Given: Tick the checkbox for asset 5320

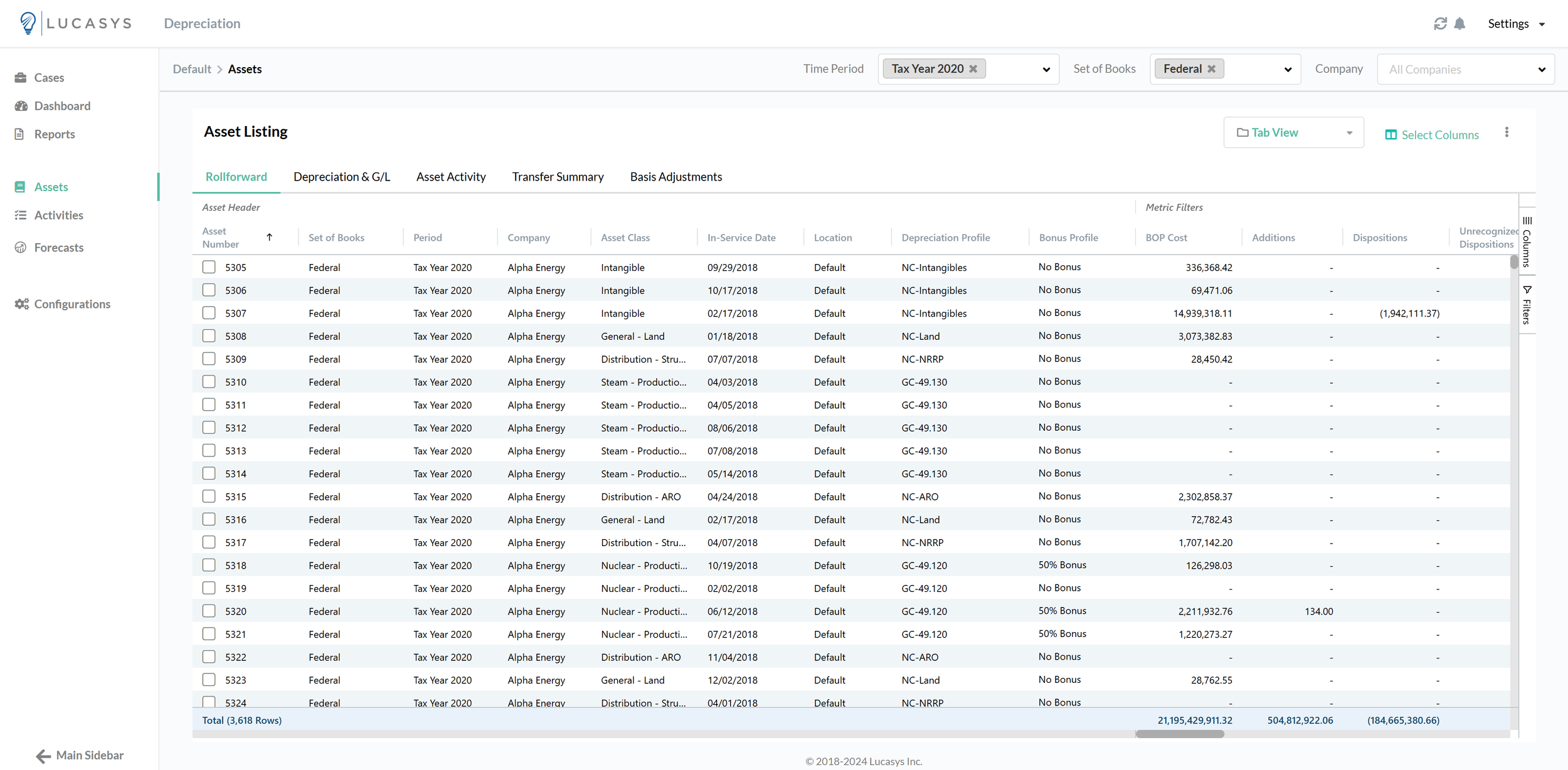Looking at the screenshot, I should point(209,611).
